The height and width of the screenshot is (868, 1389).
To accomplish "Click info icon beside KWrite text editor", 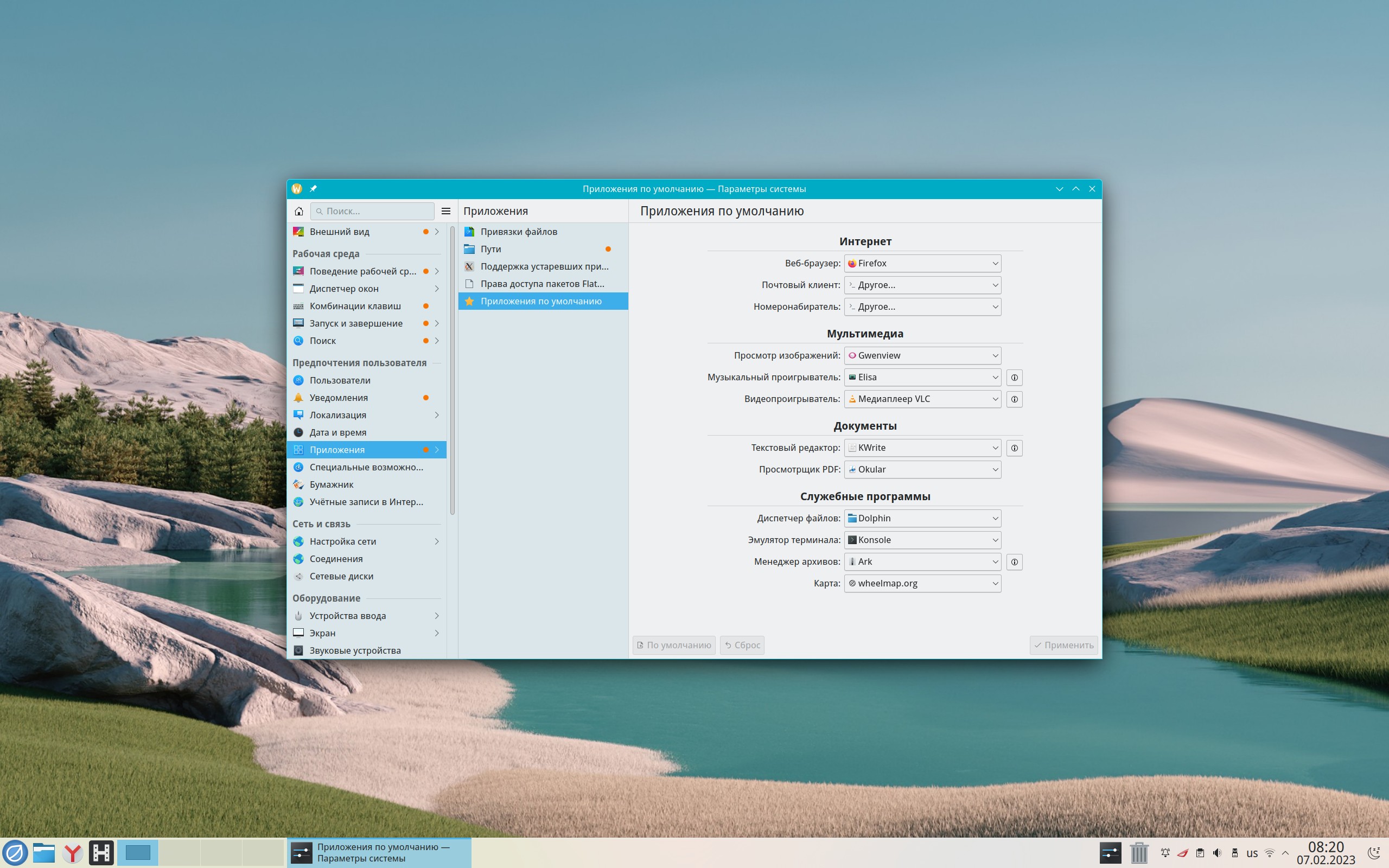I will 1014,448.
